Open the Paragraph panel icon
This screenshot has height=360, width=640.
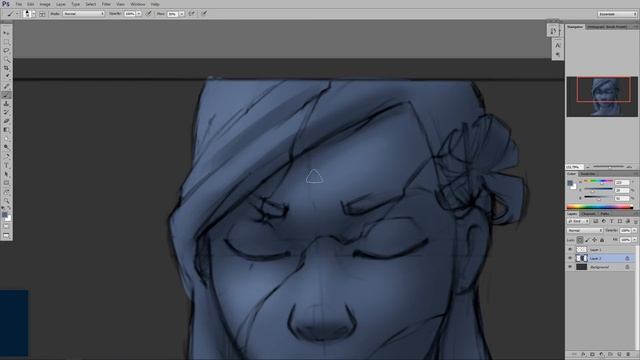pyautogui.click(x=558, y=55)
